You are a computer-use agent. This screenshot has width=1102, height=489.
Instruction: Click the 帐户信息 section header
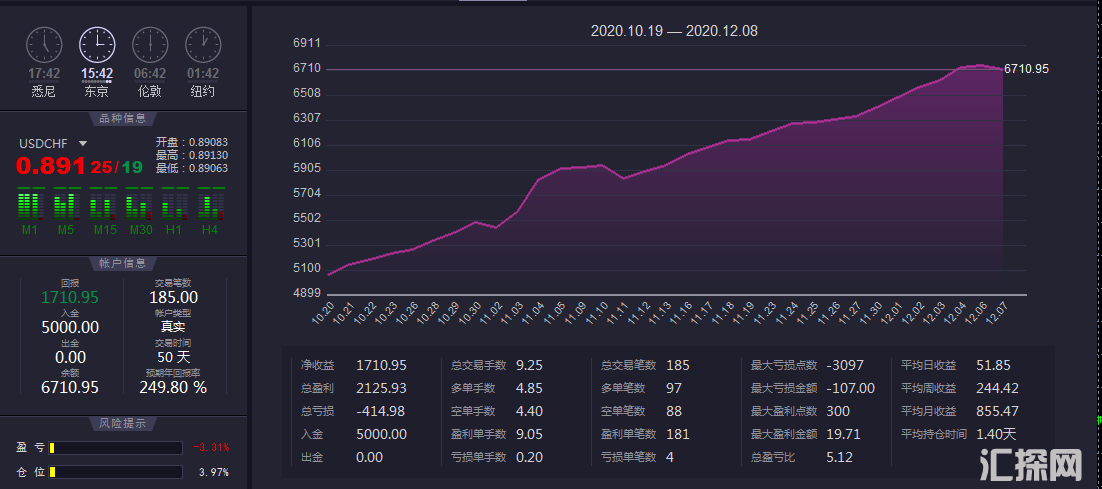[123, 263]
